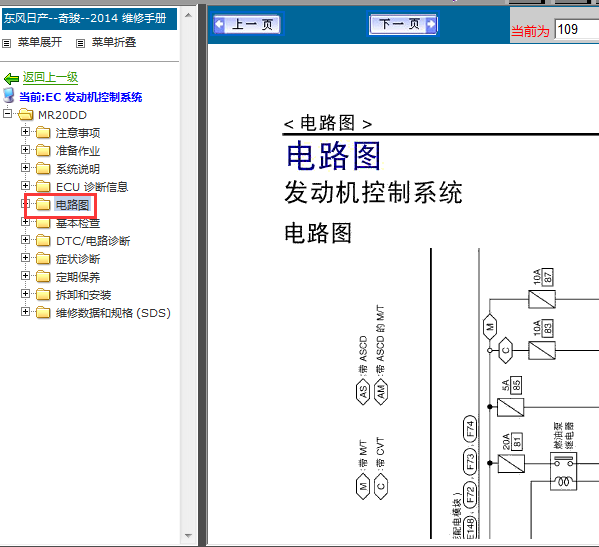Click the < 电路图 > section header
Viewport: 599px width, 547px height.
click(x=328, y=123)
